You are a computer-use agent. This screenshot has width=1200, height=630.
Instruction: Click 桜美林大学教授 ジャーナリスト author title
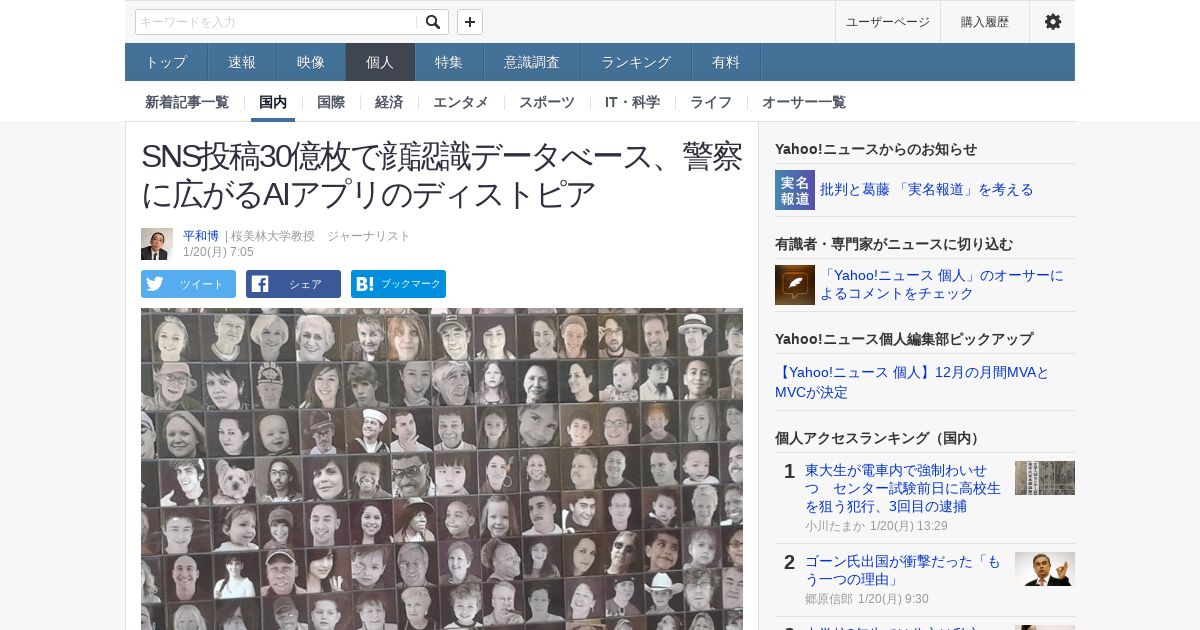pyautogui.click(x=321, y=236)
